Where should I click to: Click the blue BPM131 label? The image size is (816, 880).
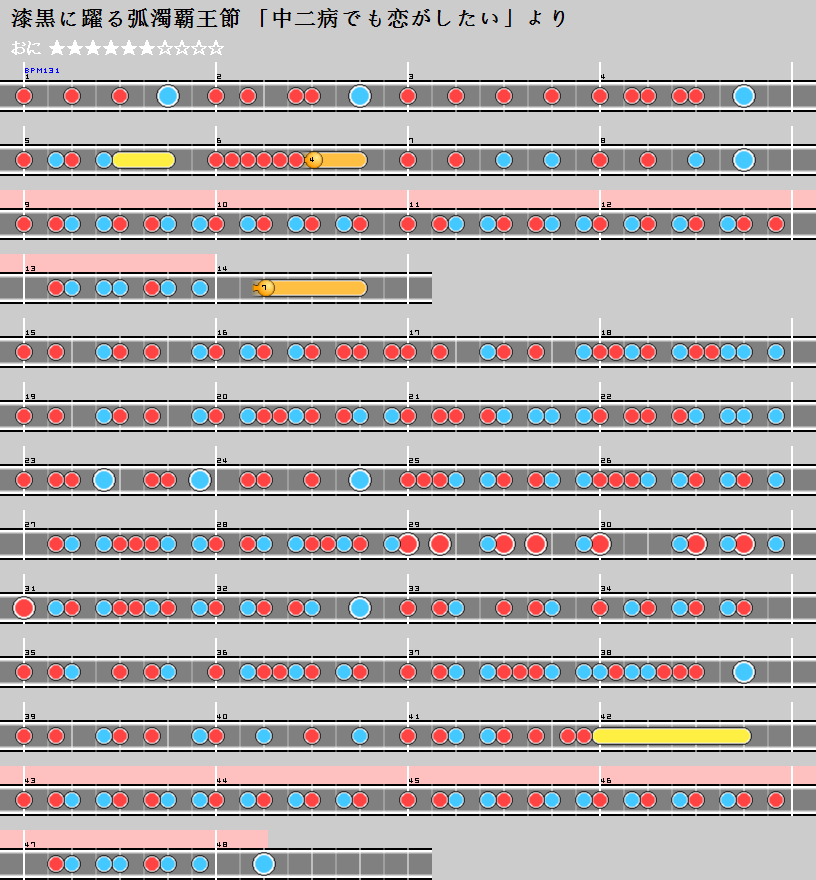(x=42, y=70)
